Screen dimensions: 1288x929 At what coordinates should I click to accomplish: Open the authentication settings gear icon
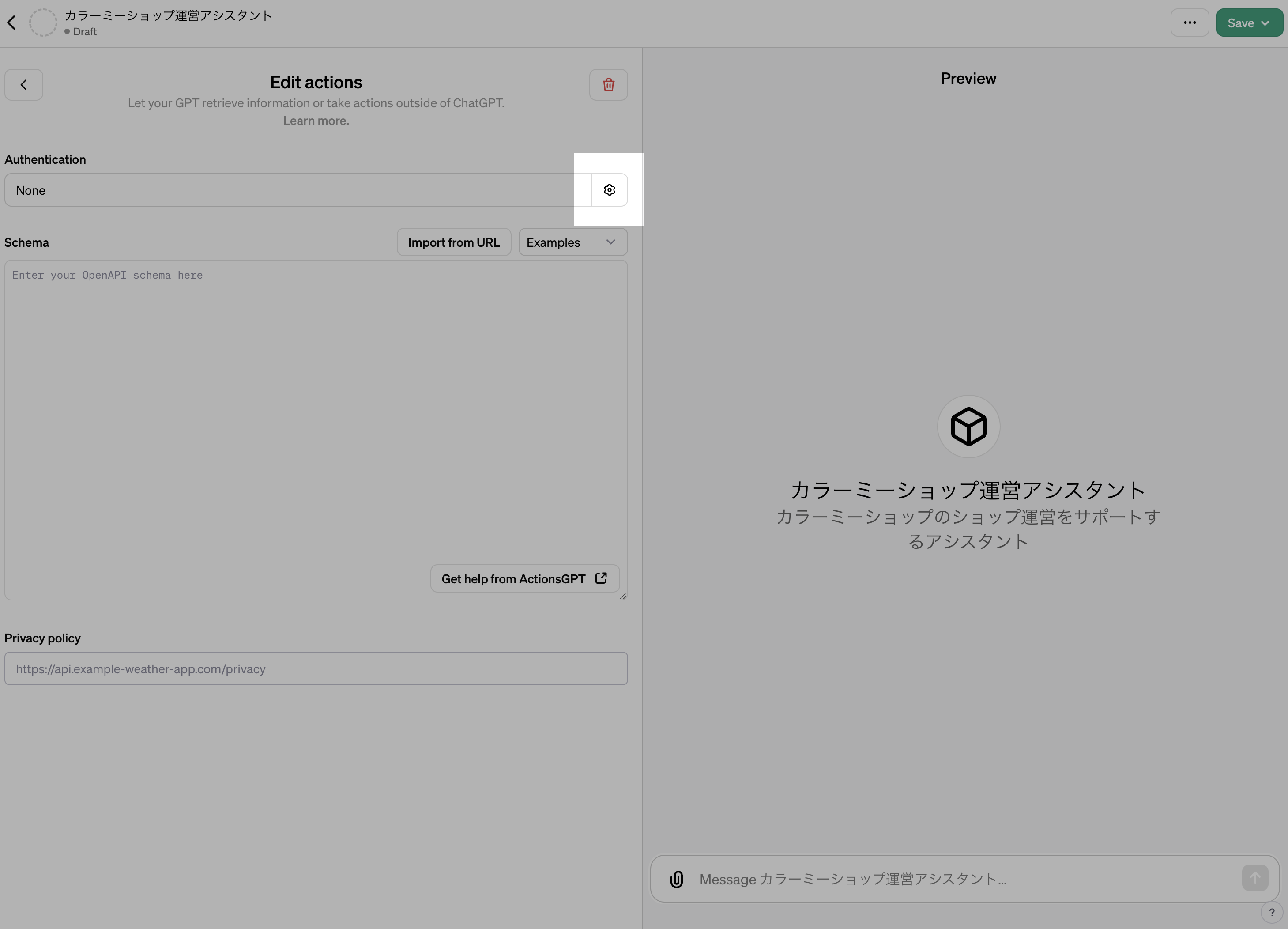pos(610,189)
